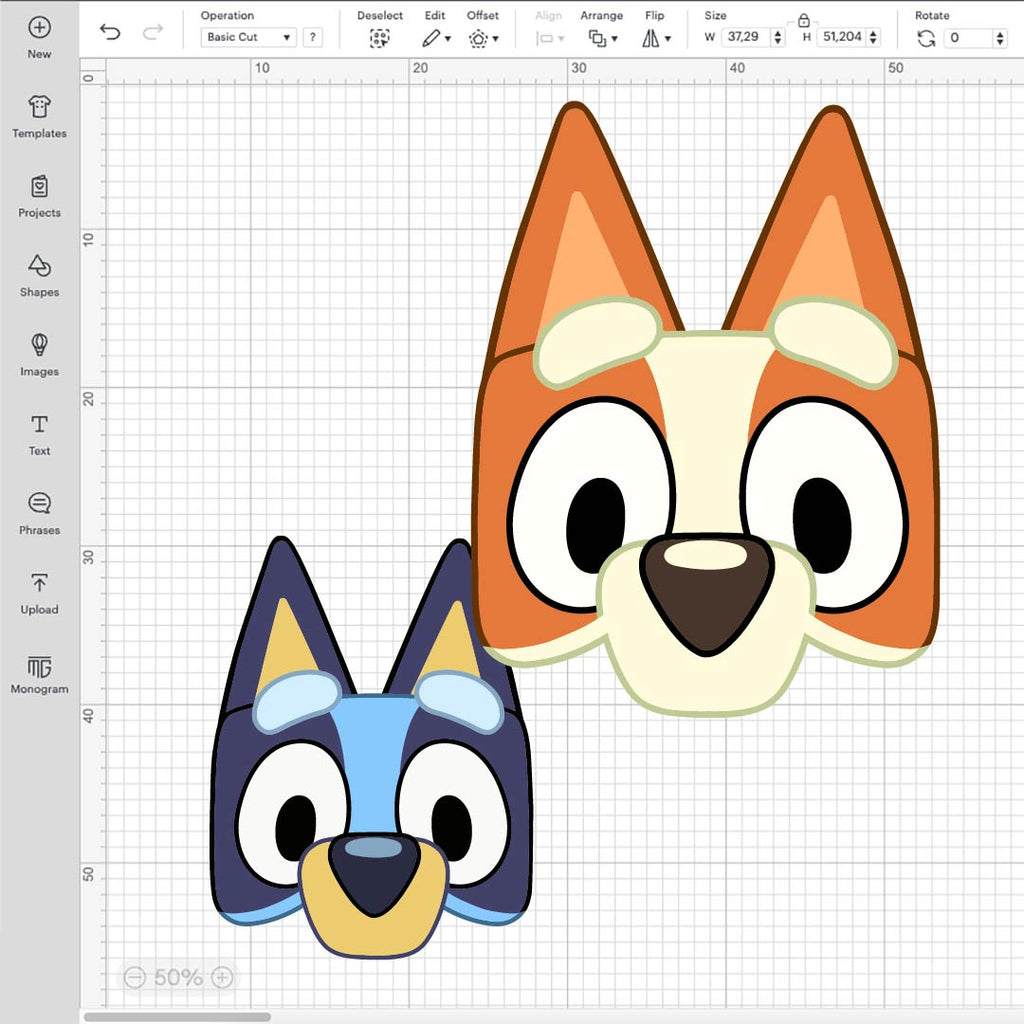Screen dimensions: 1024x1024
Task: Open the Templates panel
Action: click(x=39, y=116)
